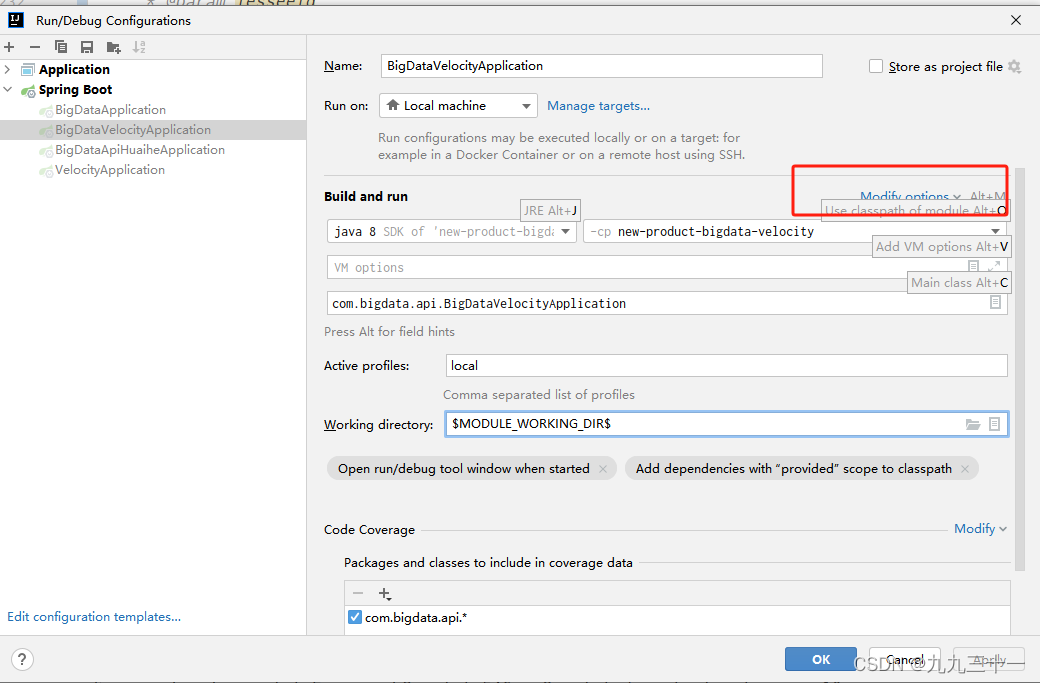Open the -cp module classpath dropdown
The height and width of the screenshot is (683, 1040).
795,231
